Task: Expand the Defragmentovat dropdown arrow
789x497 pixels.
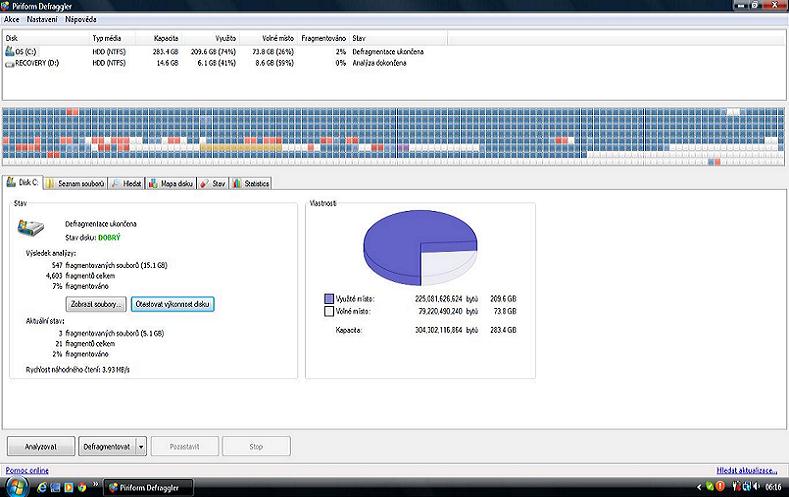Action: (x=141, y=446)
